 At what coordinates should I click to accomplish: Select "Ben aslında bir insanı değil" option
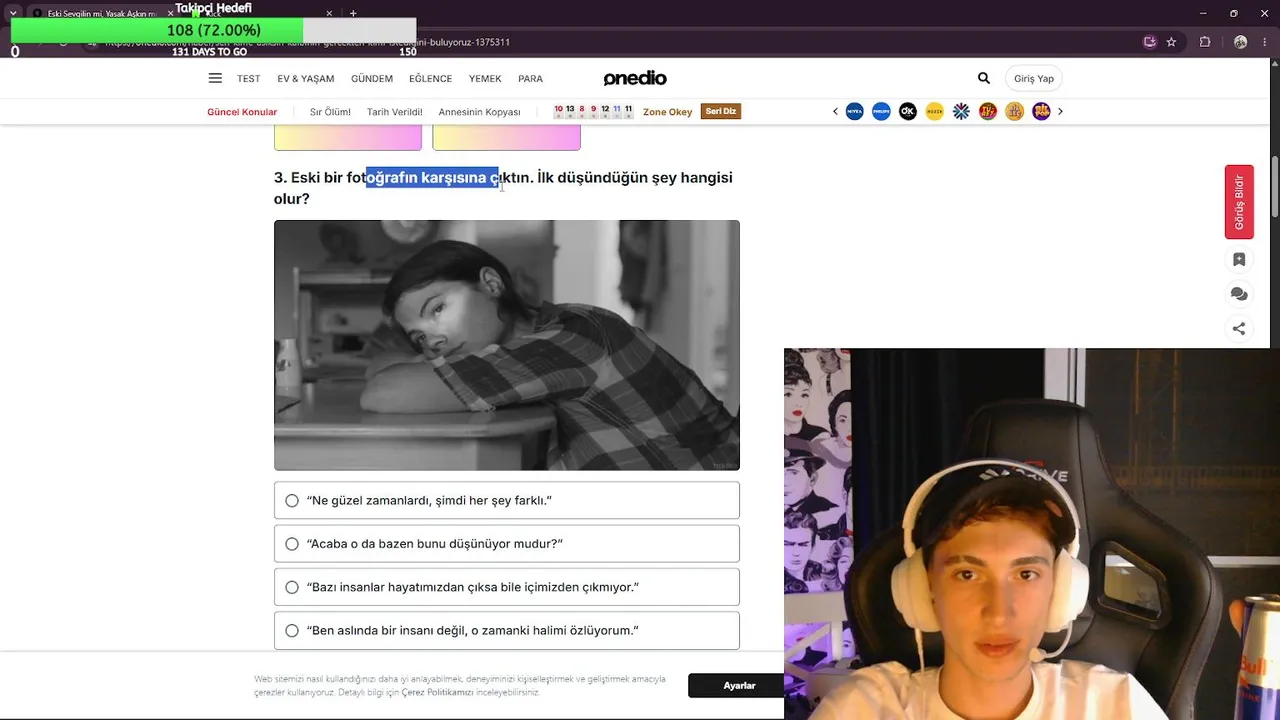[507, 631]
